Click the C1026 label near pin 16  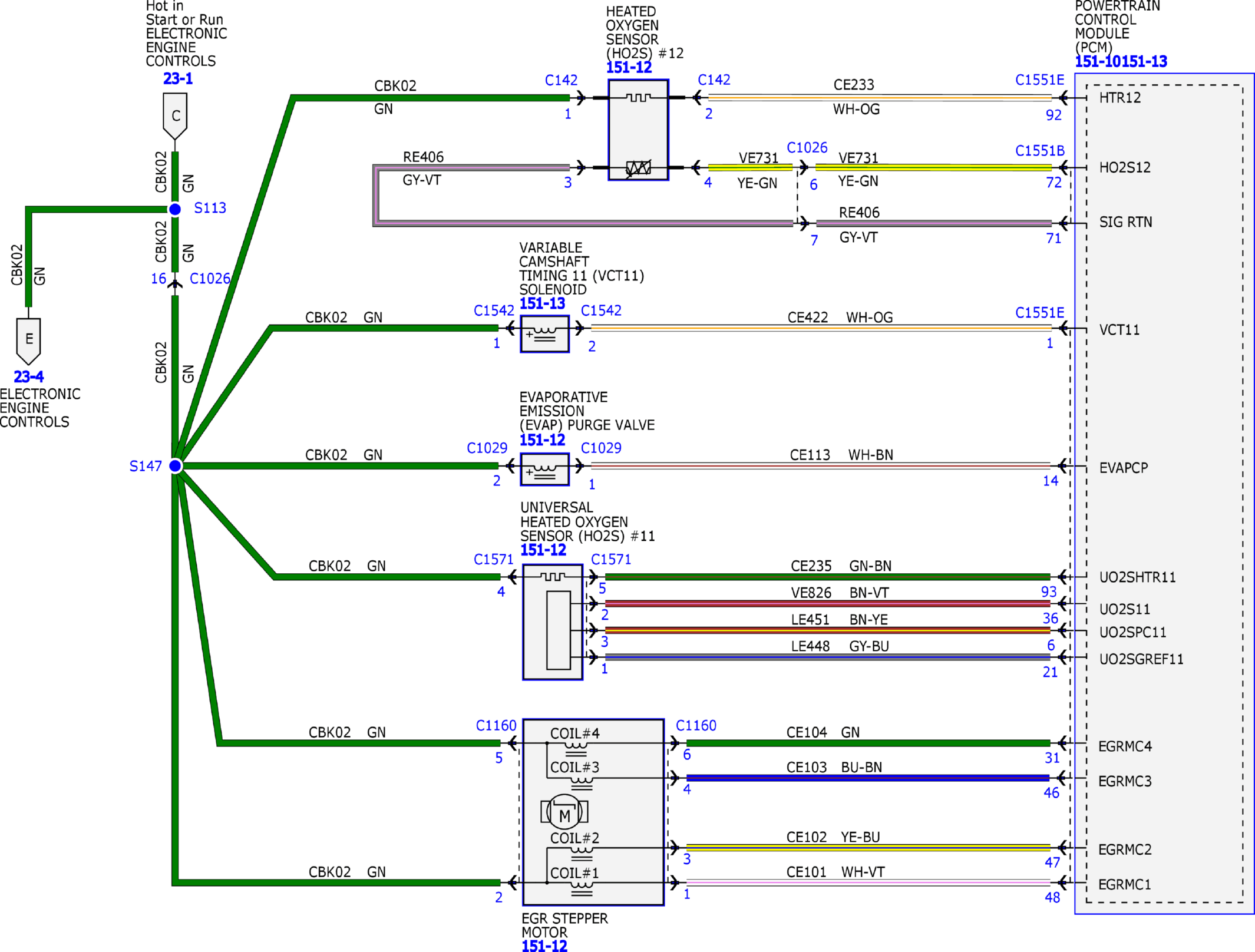coord(210,279)
